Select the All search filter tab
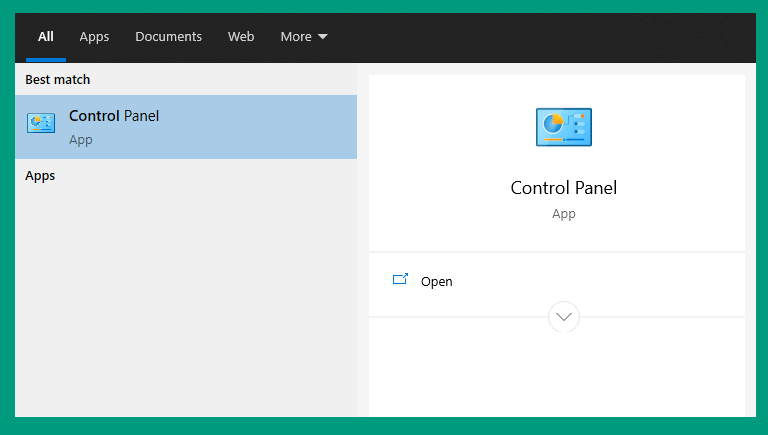Viewport: 768px width, 435px height. [x=46, y=37]
